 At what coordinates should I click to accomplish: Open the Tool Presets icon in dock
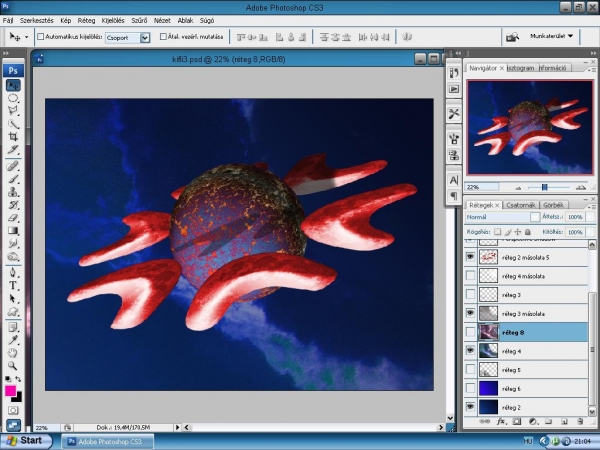tap(454, 114)
